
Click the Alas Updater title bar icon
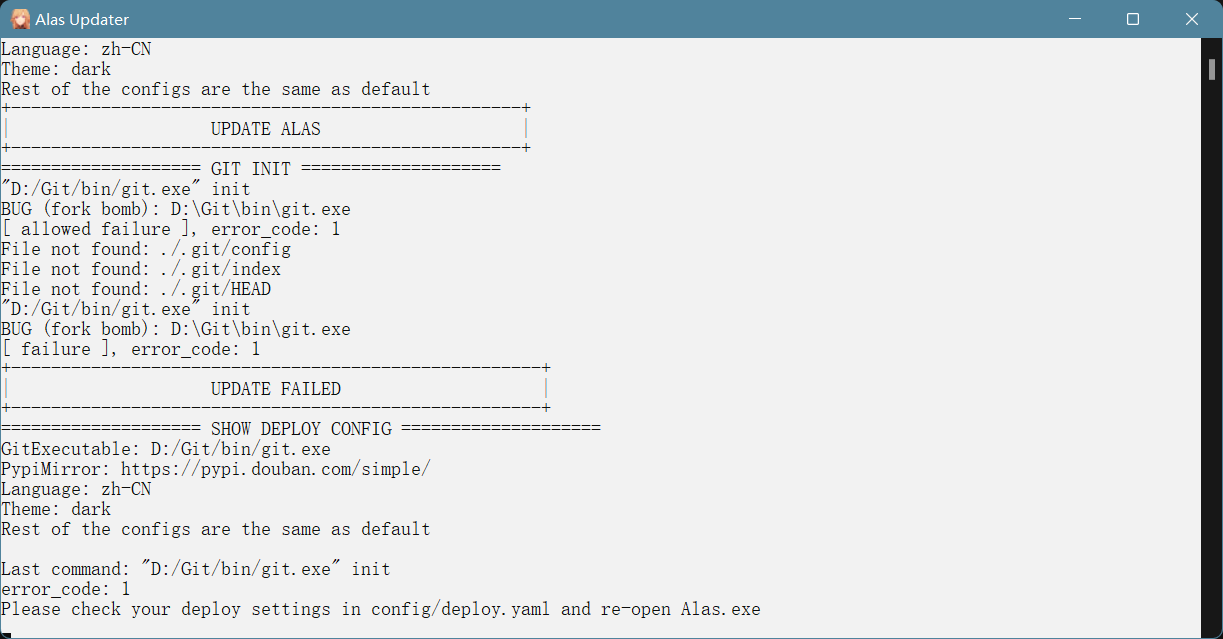click(20, 18)
